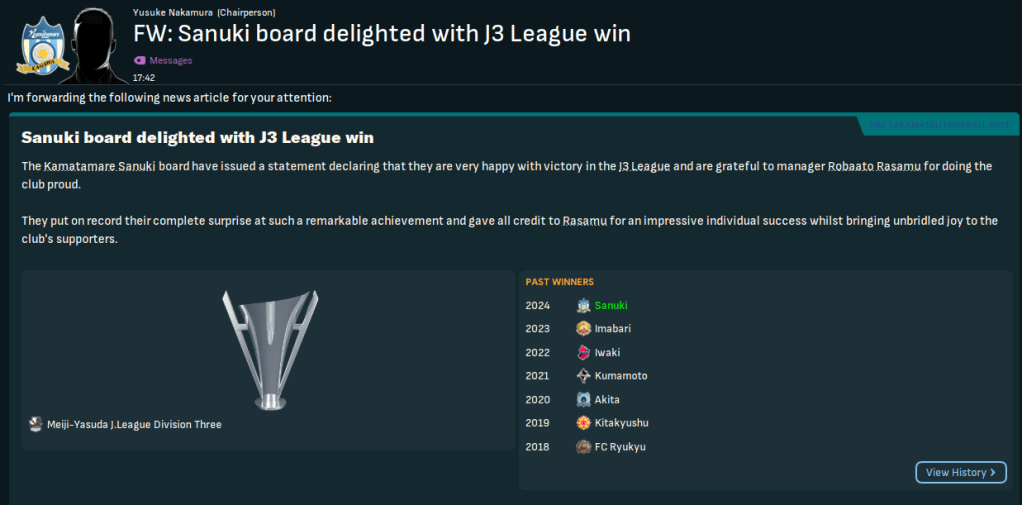1022x505 pixels.
Task: Open the FC Ryukyu club badge for 2018
Action: pyautogui.click(x=584, y=447)
